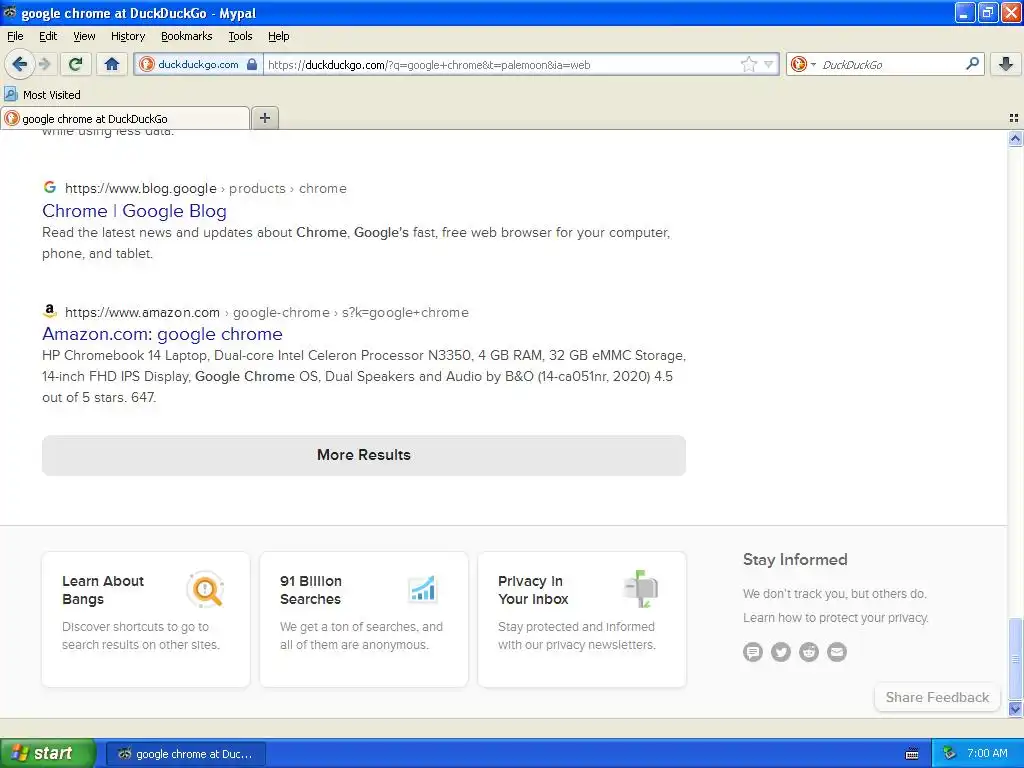Click the scrollbar down arrow
Screen dimensions: 1024x768
pyautogui.click(x=1016, y=709)
